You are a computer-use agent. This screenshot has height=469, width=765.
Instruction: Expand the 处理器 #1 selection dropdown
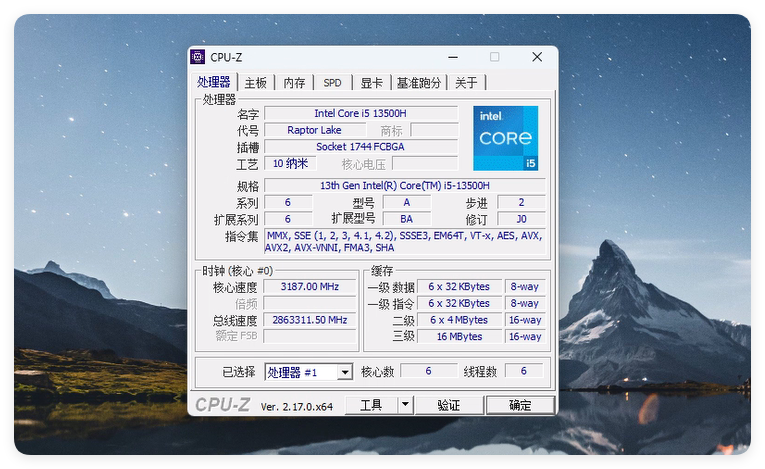click(345, 372)
